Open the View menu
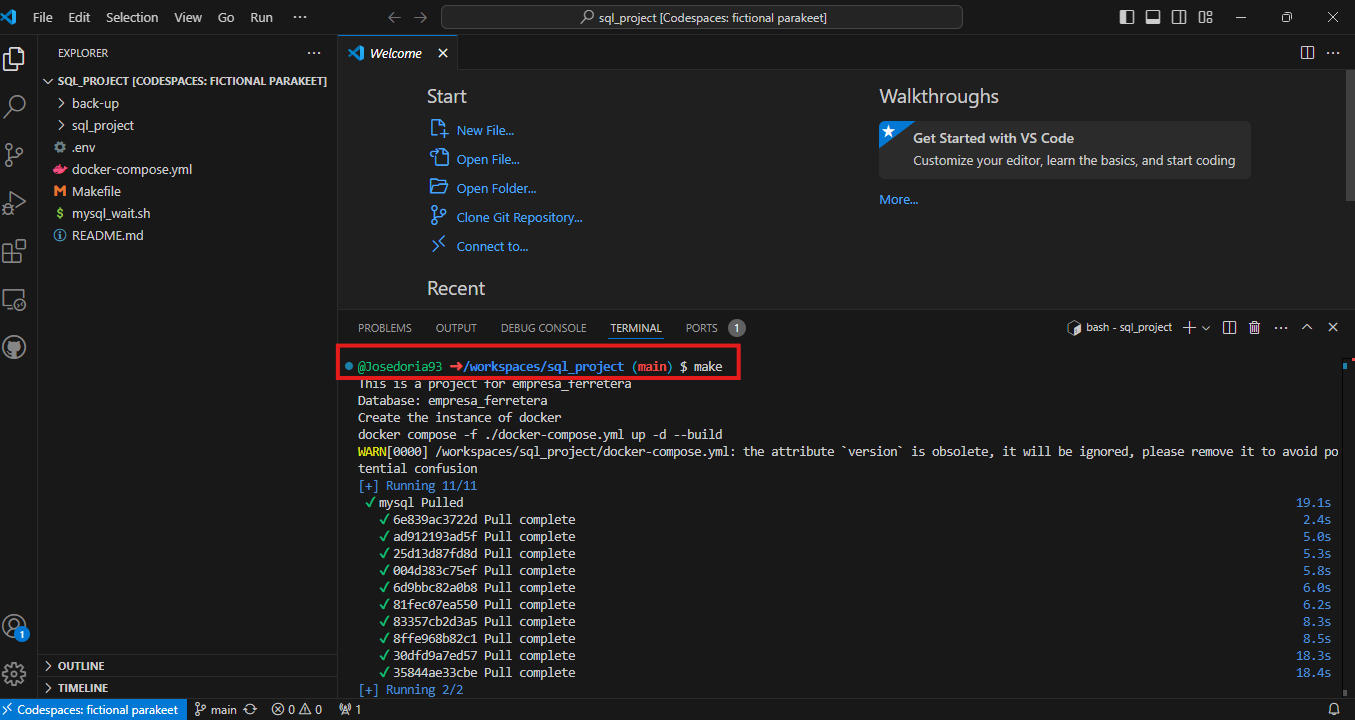Screen dimensions: 1355x720 pos(188,17)
